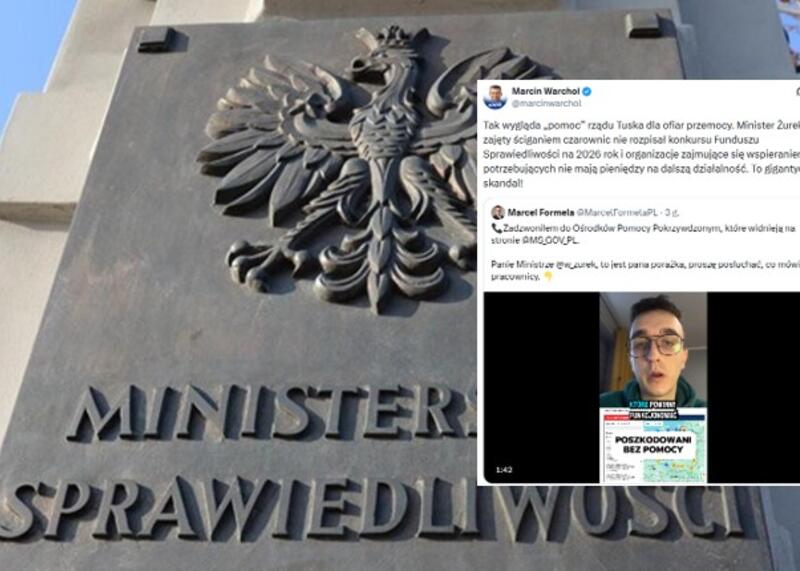Click the cut-off icon at tweet's top-right
The image size is (800, 571).
[797, 92]
